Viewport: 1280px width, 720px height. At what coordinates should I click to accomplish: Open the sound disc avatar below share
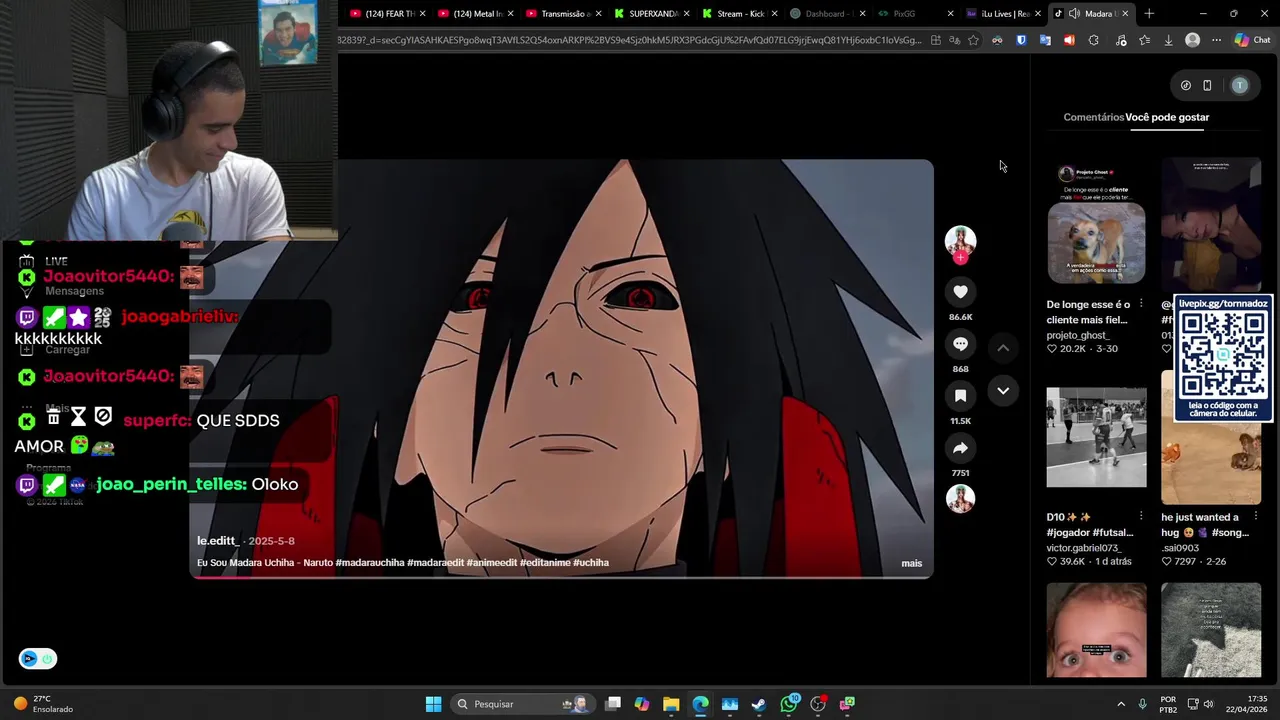pyautogui.click(x=960, y=498)
